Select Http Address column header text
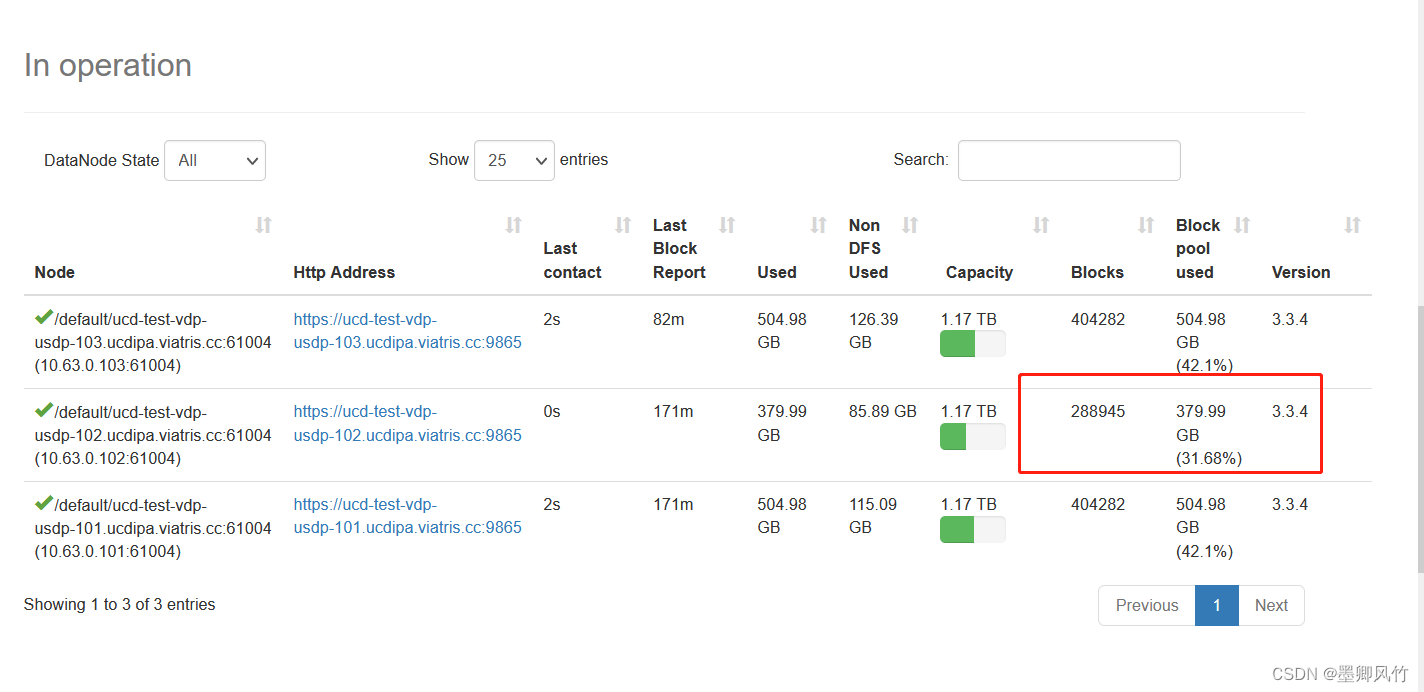 [x=344, y=272]
